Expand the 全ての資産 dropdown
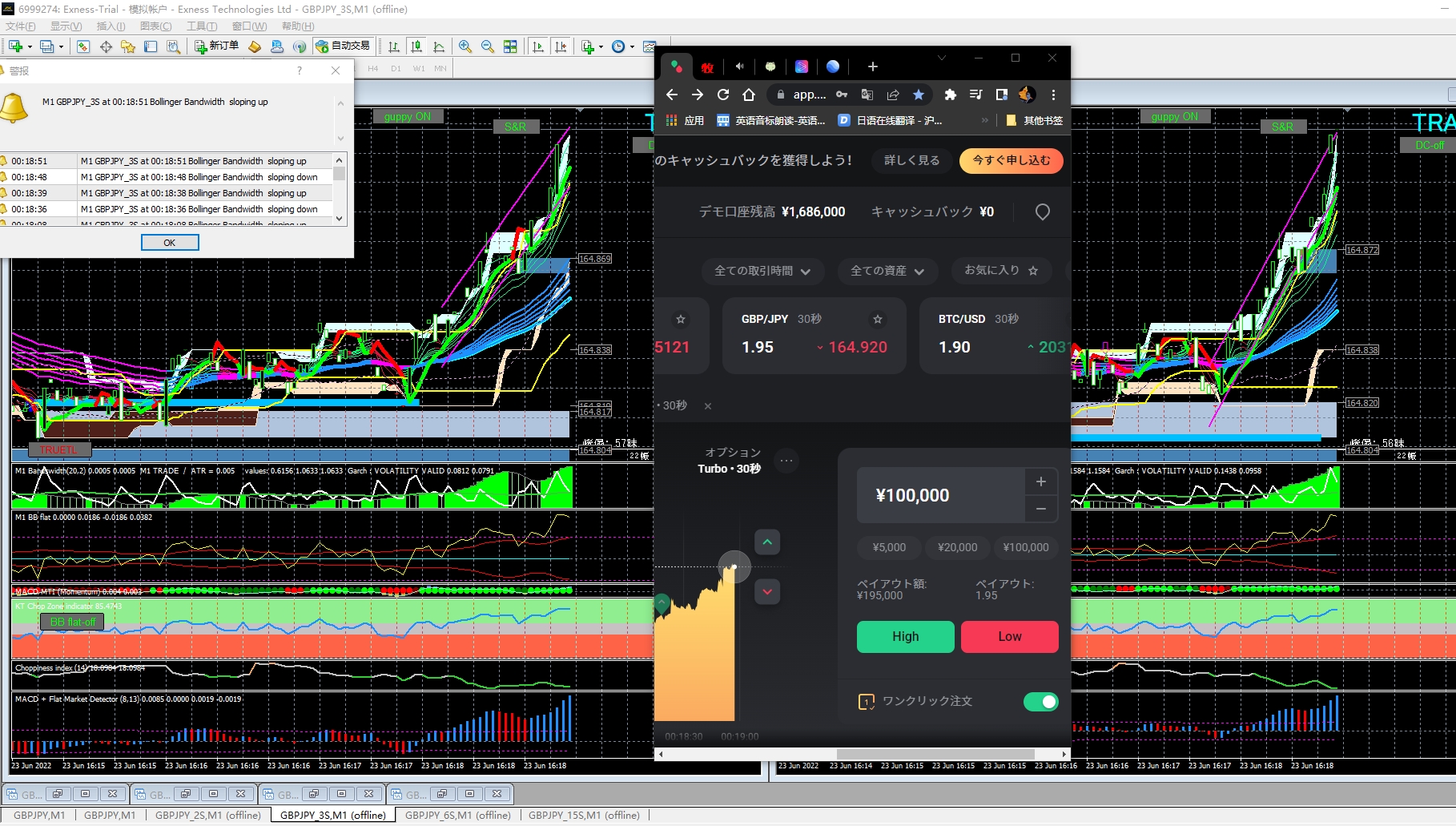The width and height of the screenshot is (1456, 826). tap(887, 271)
